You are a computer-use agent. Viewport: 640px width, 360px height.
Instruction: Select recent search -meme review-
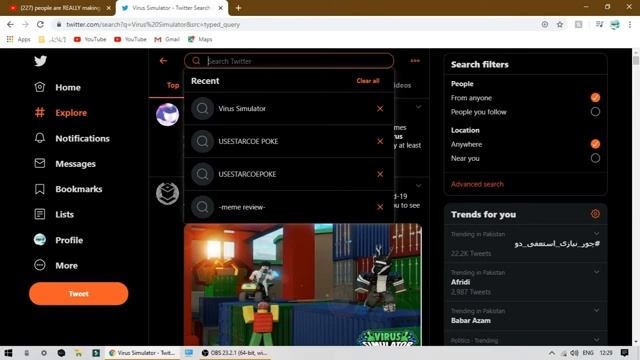tap(289, 207)
